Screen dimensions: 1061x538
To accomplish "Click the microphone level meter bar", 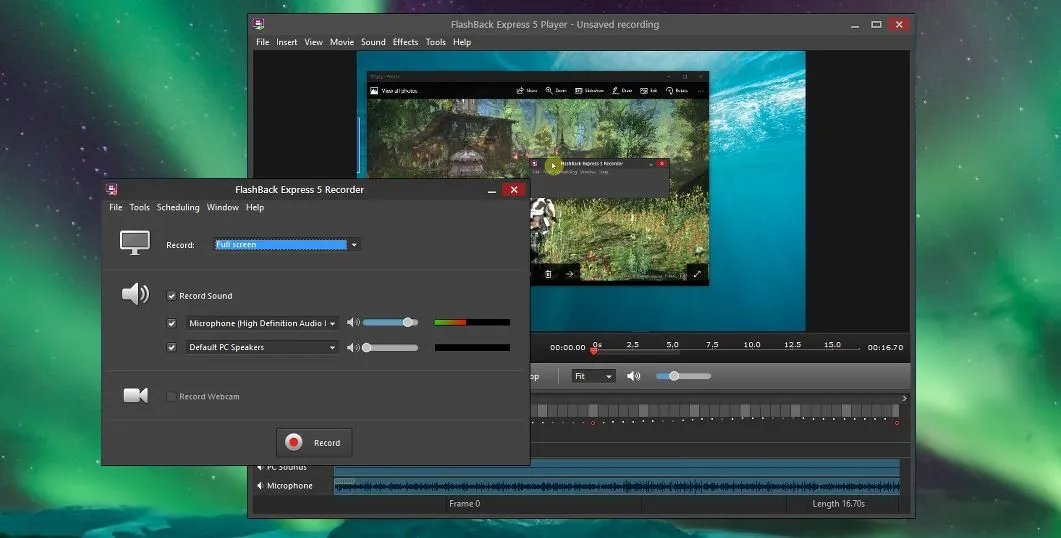I will tap(472, 322).
